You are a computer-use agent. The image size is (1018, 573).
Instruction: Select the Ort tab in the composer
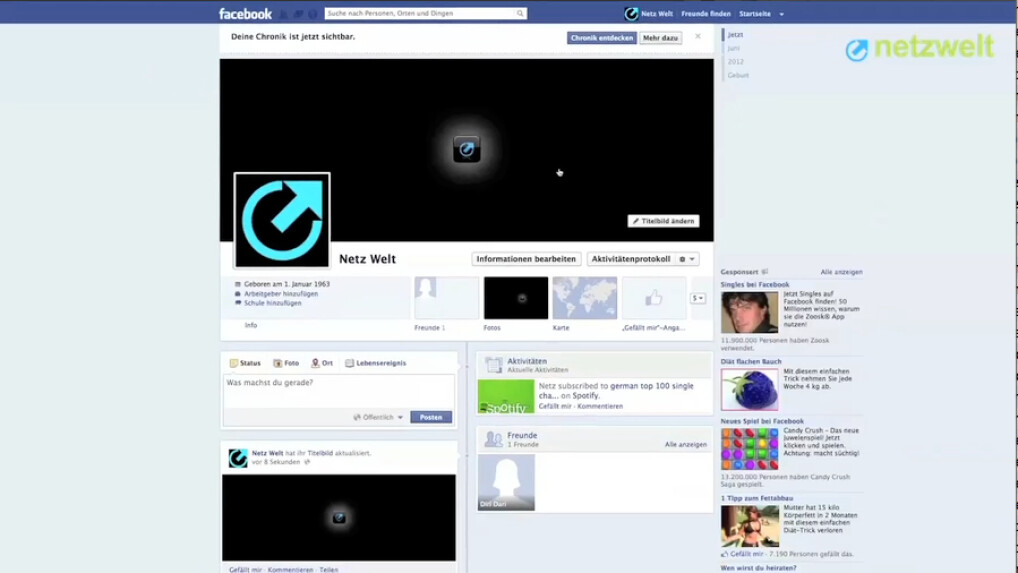tap(322, 363)
